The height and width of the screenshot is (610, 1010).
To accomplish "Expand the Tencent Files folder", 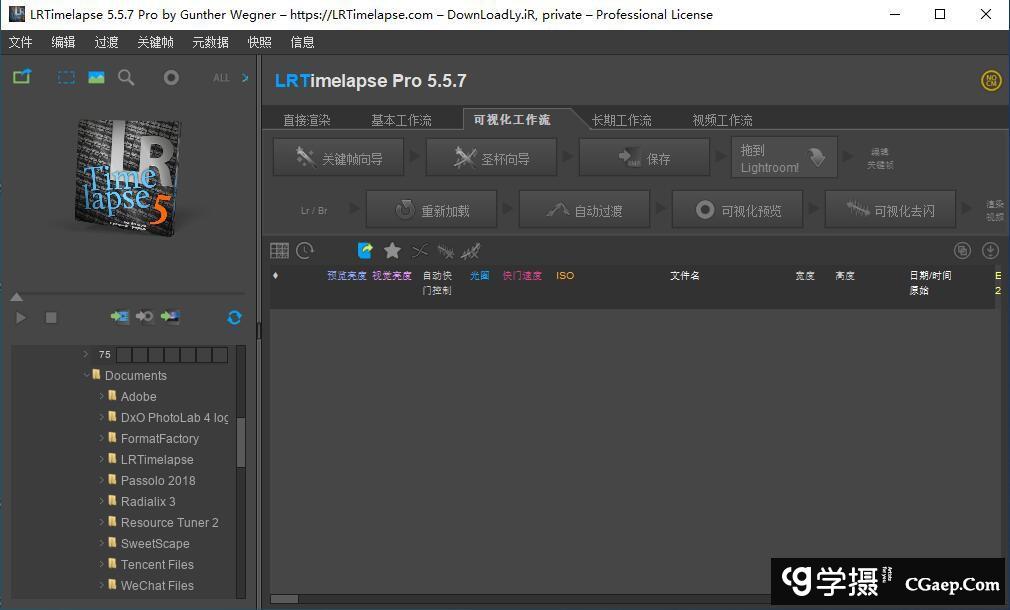I will (101, 565).
